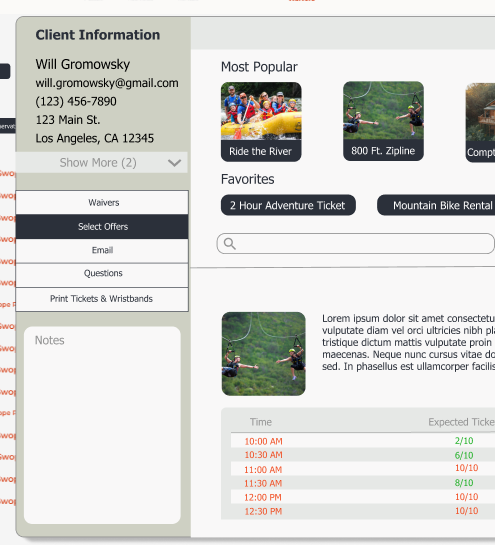Open the Email section
This screenshot has width=495, height=545.
pyautogui.click(x=102, y=251)
